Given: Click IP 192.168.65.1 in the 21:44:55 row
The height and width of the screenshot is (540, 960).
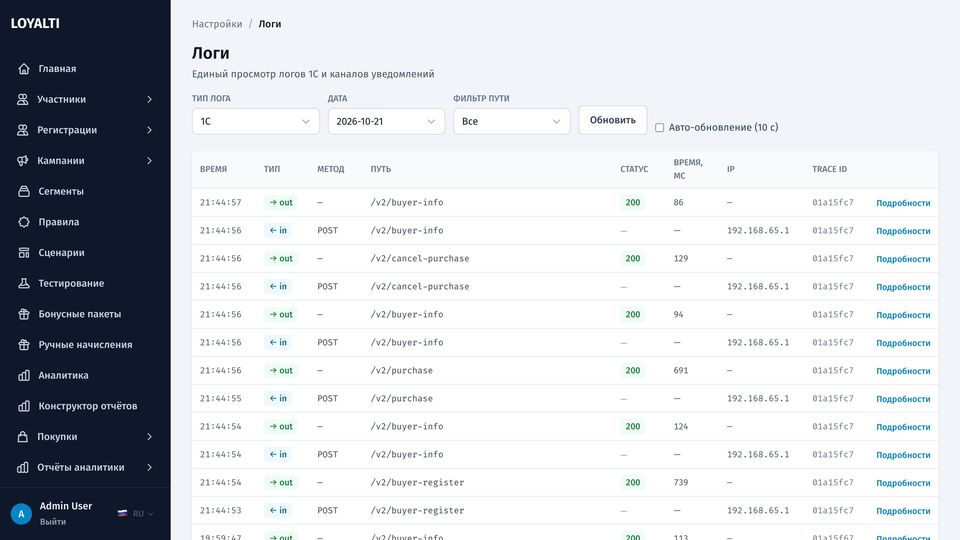Looking at the screenshot, I should pos(758,398).
